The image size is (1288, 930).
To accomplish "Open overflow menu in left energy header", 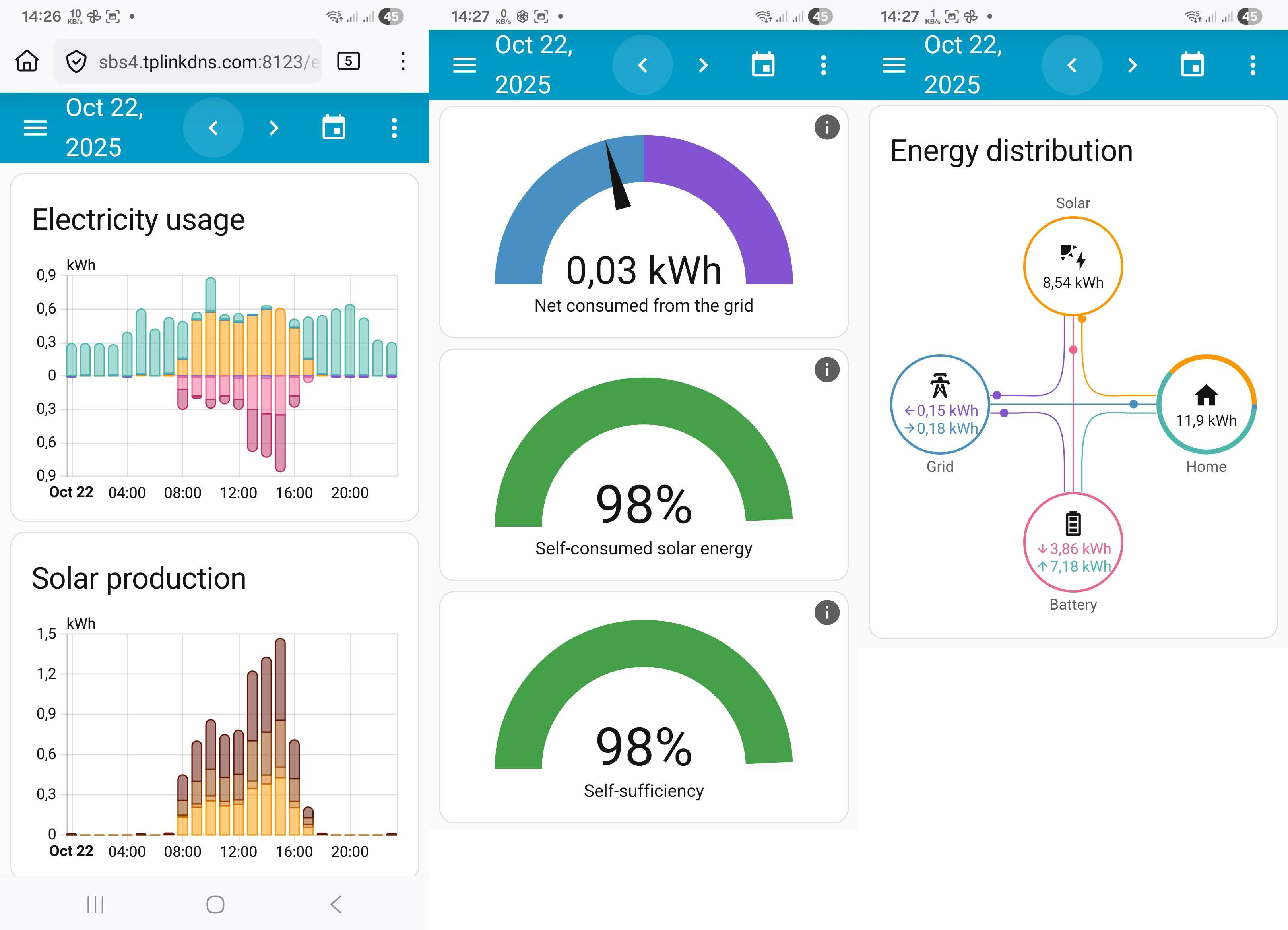I will tap(394, 128).
